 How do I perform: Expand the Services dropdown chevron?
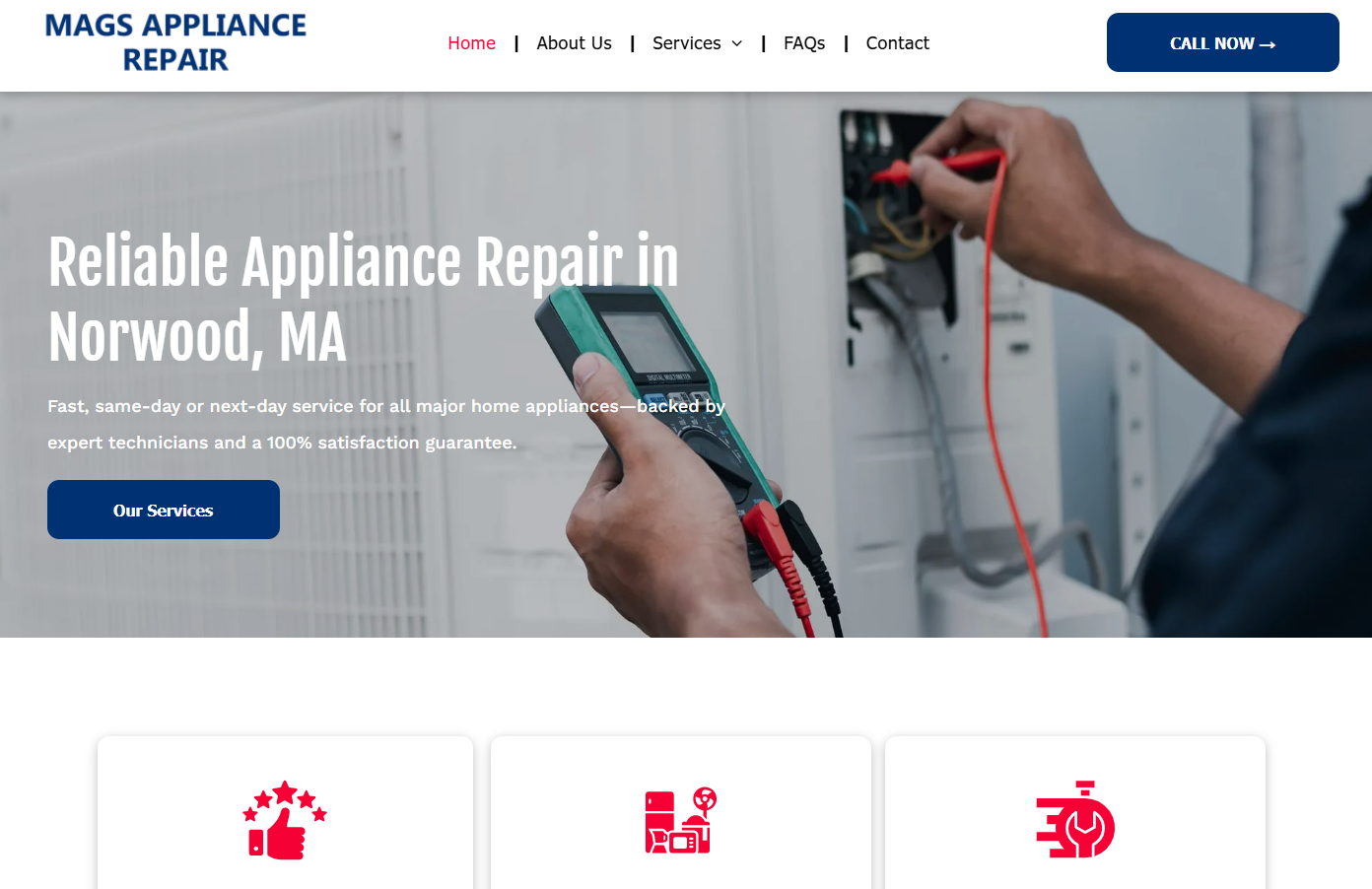tap(736, 43)
